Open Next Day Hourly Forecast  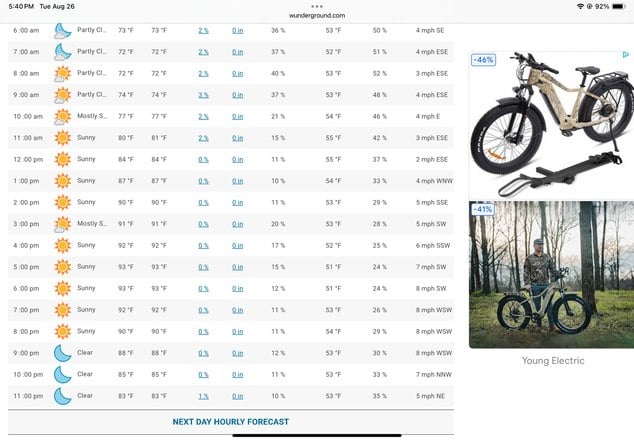[x=231, y=422]
